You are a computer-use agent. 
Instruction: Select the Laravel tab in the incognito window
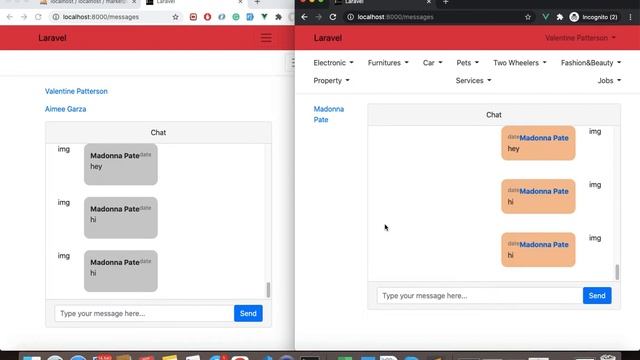383,2
